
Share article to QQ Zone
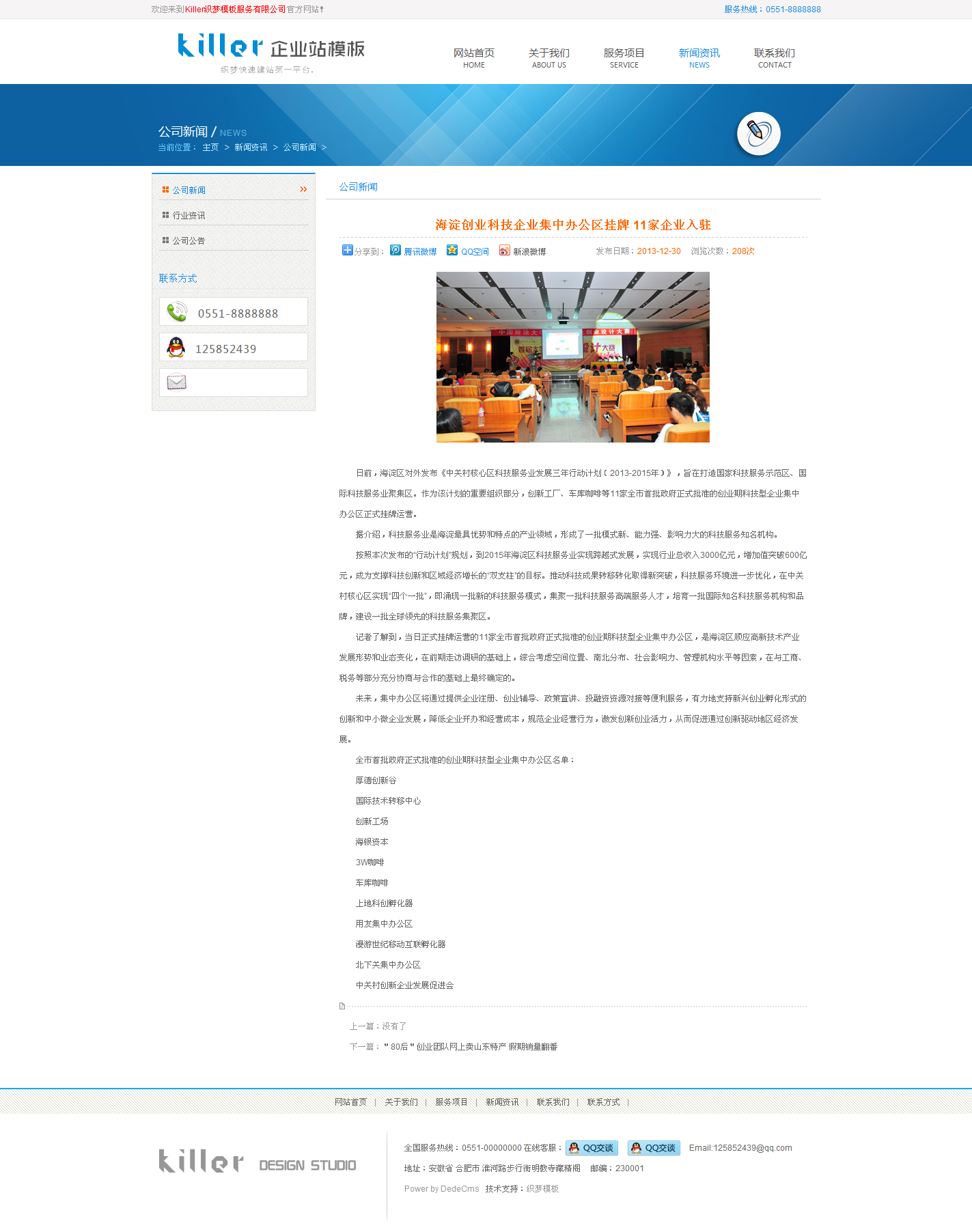[x=469, y=251]
